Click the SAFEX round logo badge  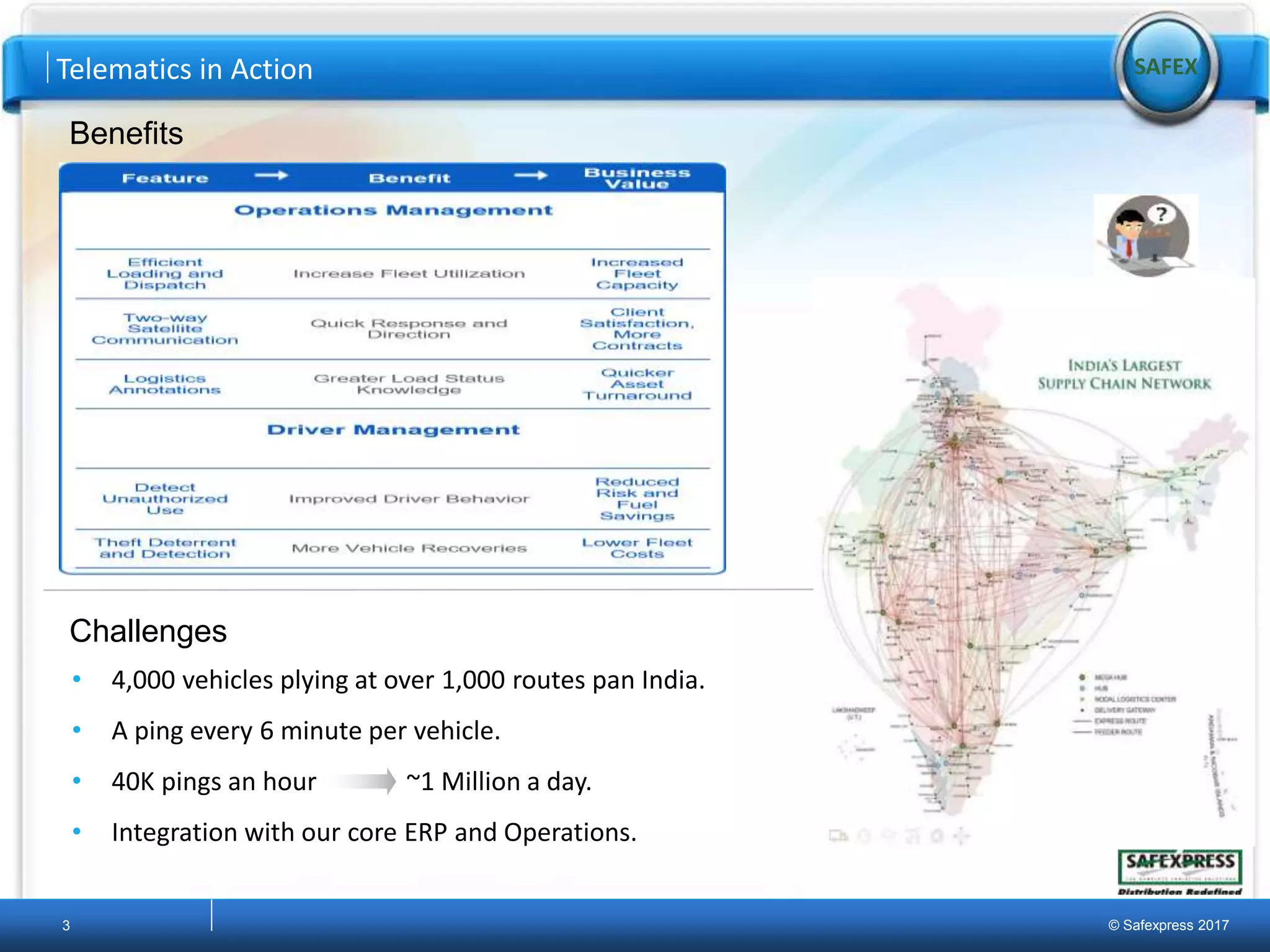pyautogui.click(x=1166, y=67)
